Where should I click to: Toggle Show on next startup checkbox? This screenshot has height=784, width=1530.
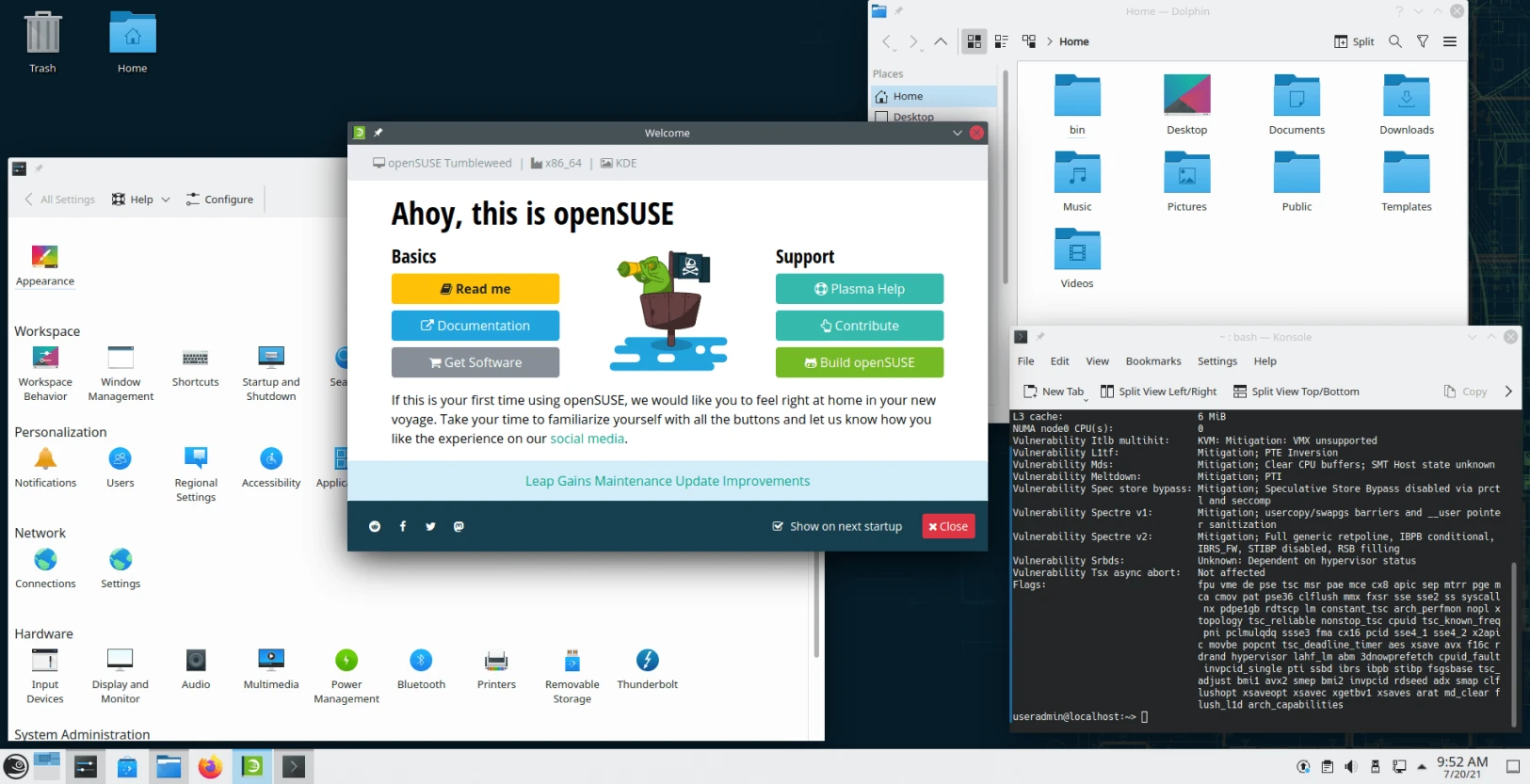tap(778, 527)
